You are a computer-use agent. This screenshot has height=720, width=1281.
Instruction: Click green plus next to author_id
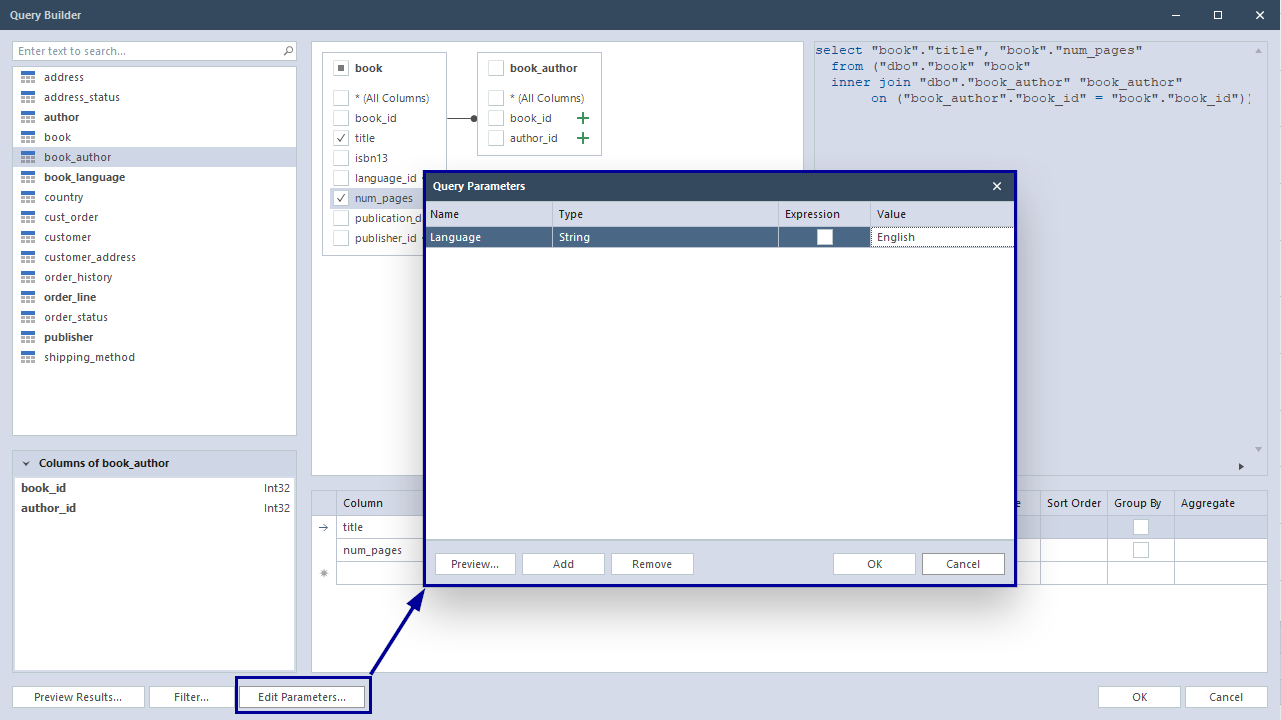click(x=583, y=138)
